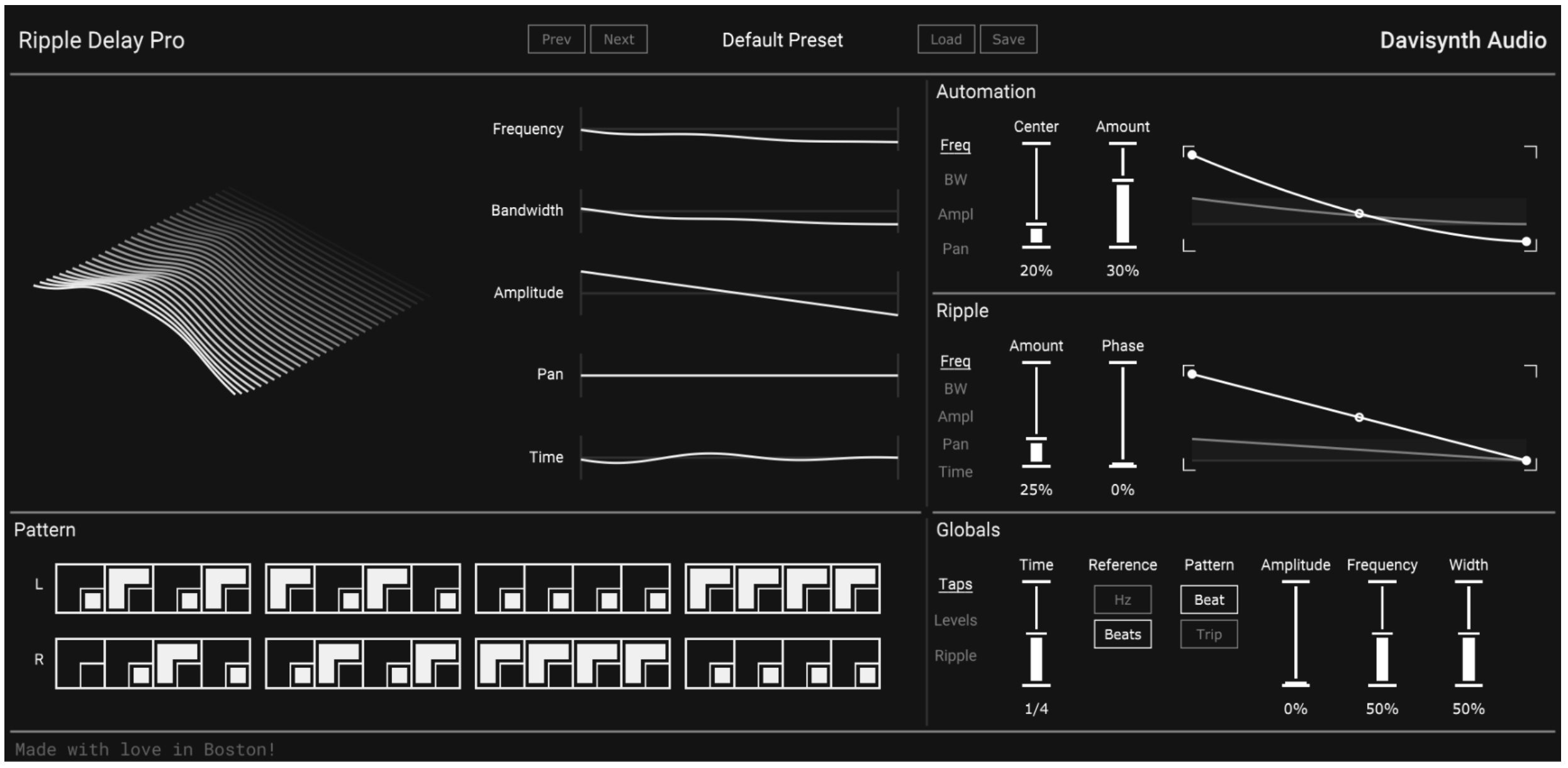Viewport: 1568px width, 768px height.
Task: Select the fourth left-channel pattern grid
Action: tap(782, 589)
